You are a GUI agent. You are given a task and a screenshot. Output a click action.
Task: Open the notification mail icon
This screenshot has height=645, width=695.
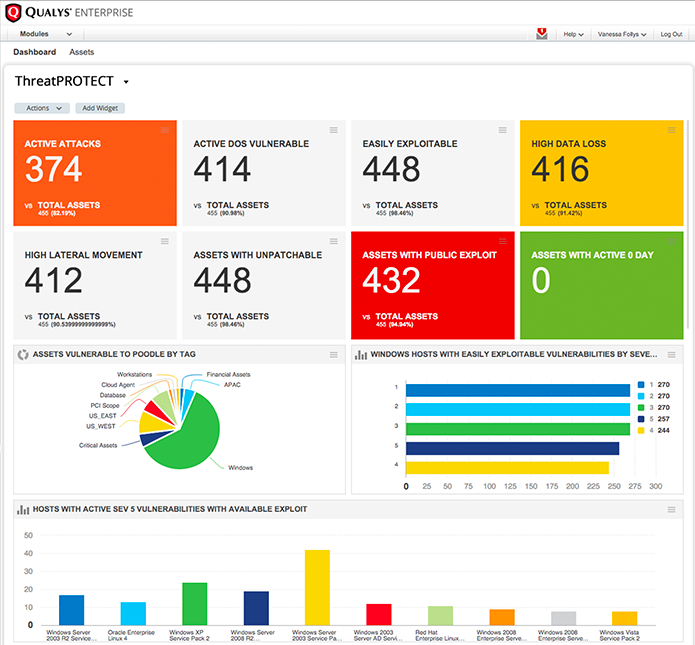tap(541, 34)
